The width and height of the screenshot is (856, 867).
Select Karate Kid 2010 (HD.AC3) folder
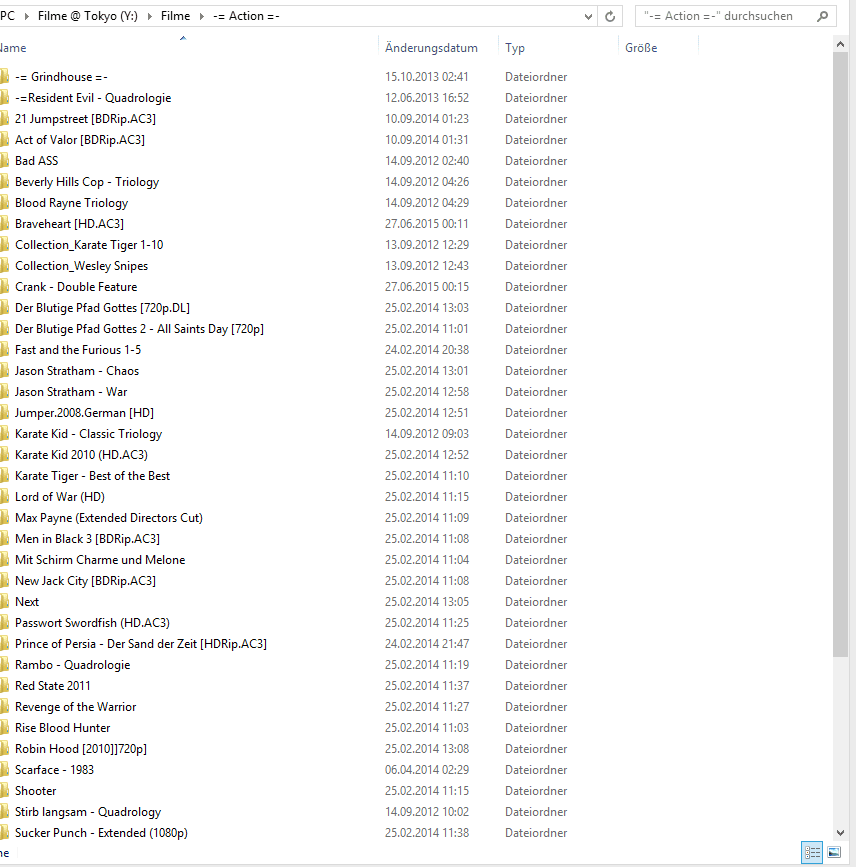(x=81, y=455)
